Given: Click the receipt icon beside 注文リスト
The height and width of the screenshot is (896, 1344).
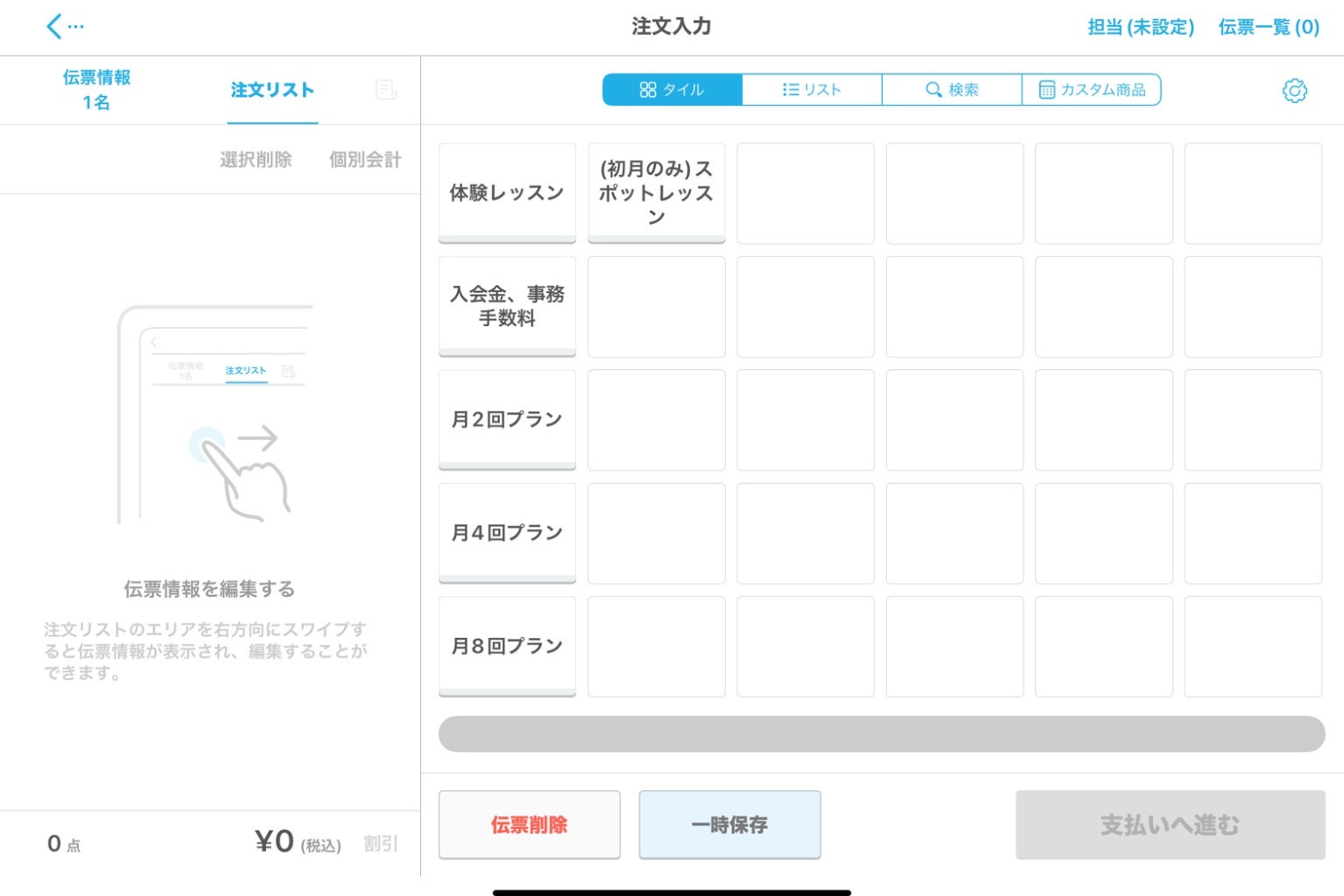Looking at the screenshot, I should pyautogui.click(x=385, y=90).
